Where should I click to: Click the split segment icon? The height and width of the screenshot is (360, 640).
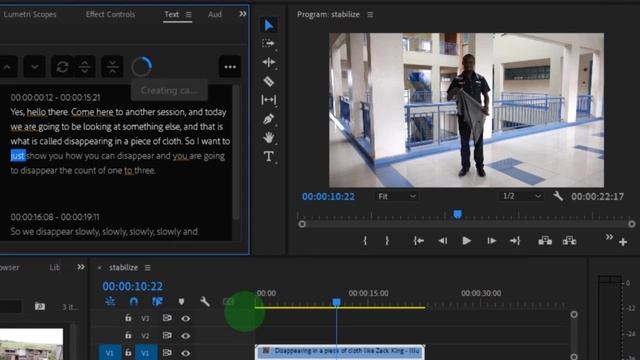(x=85, y=67)
